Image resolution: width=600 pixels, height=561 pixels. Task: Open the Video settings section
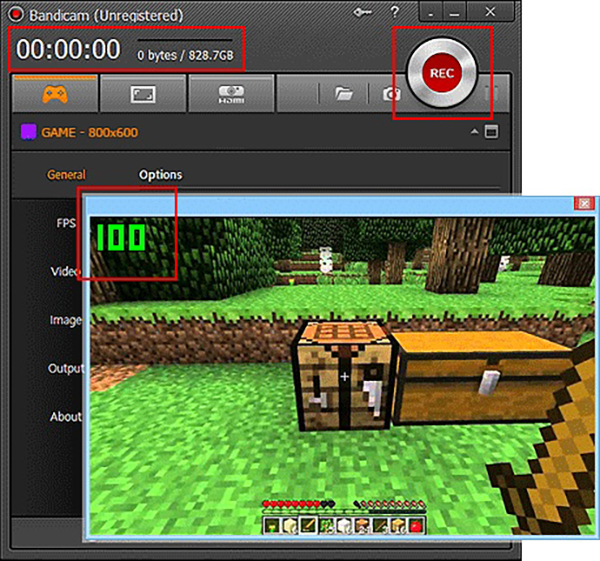point(66,271)
